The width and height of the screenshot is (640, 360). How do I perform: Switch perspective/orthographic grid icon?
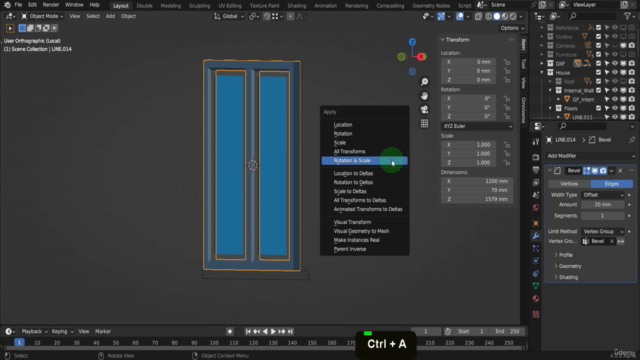click(x=424, y=124)
